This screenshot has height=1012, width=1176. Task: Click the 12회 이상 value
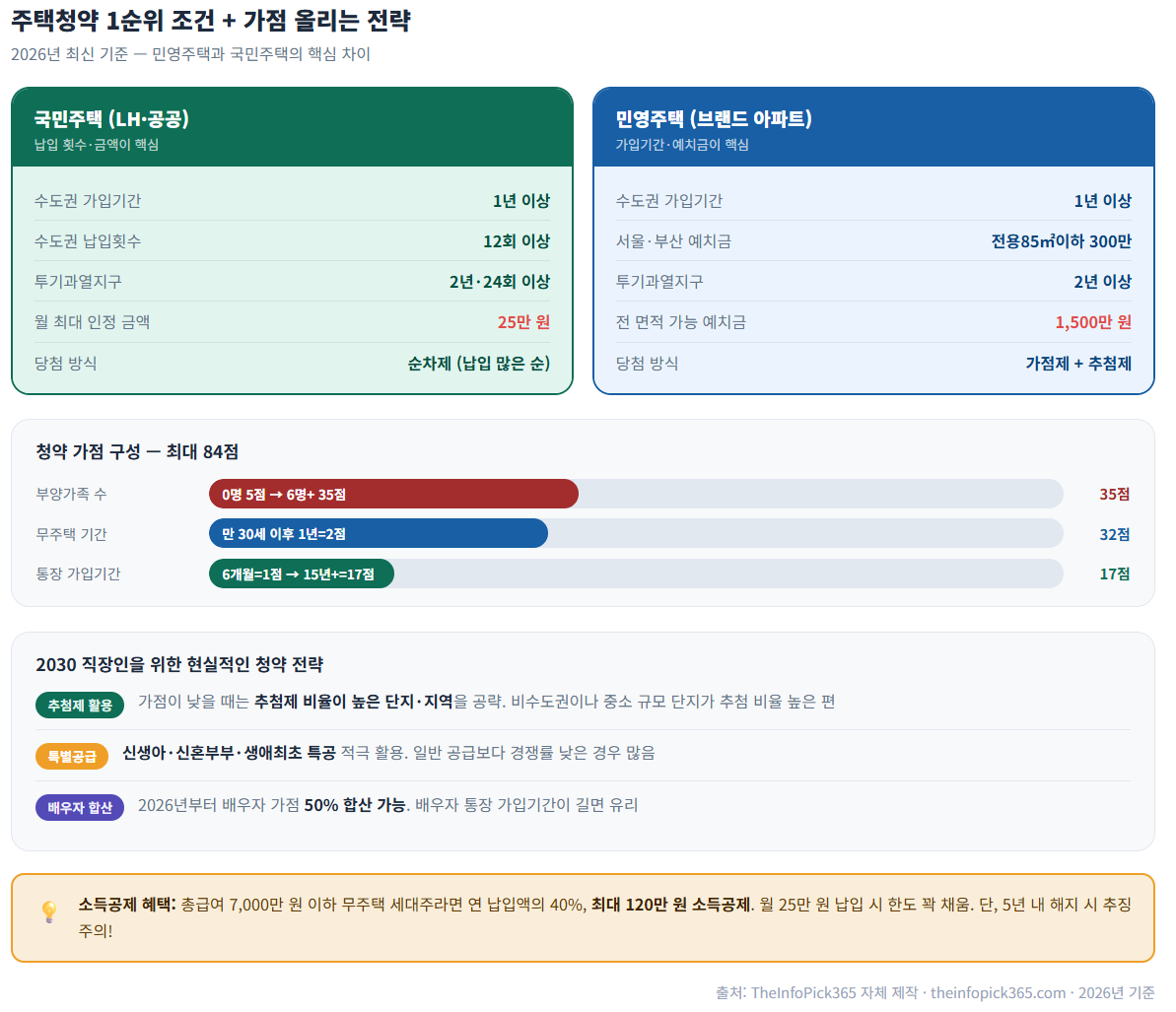516,241
